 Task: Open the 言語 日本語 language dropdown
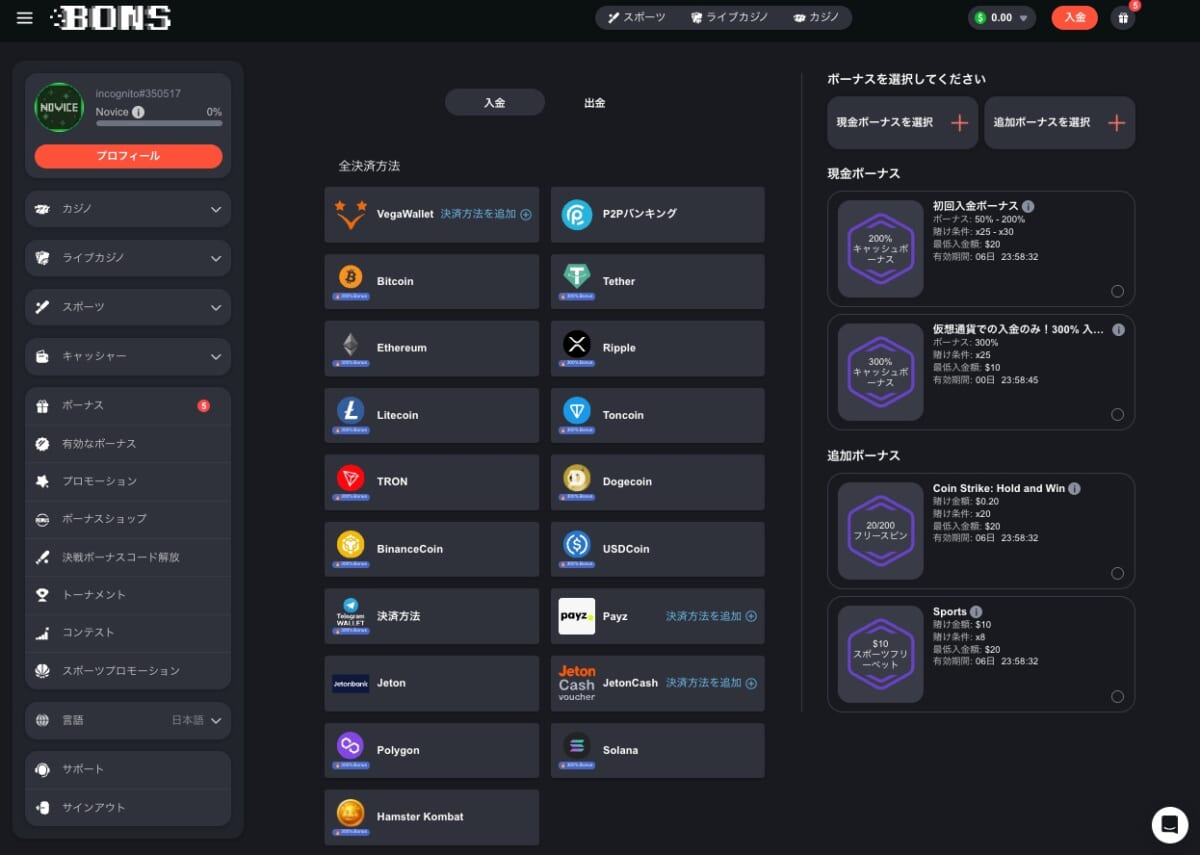(x=128, y=720)
